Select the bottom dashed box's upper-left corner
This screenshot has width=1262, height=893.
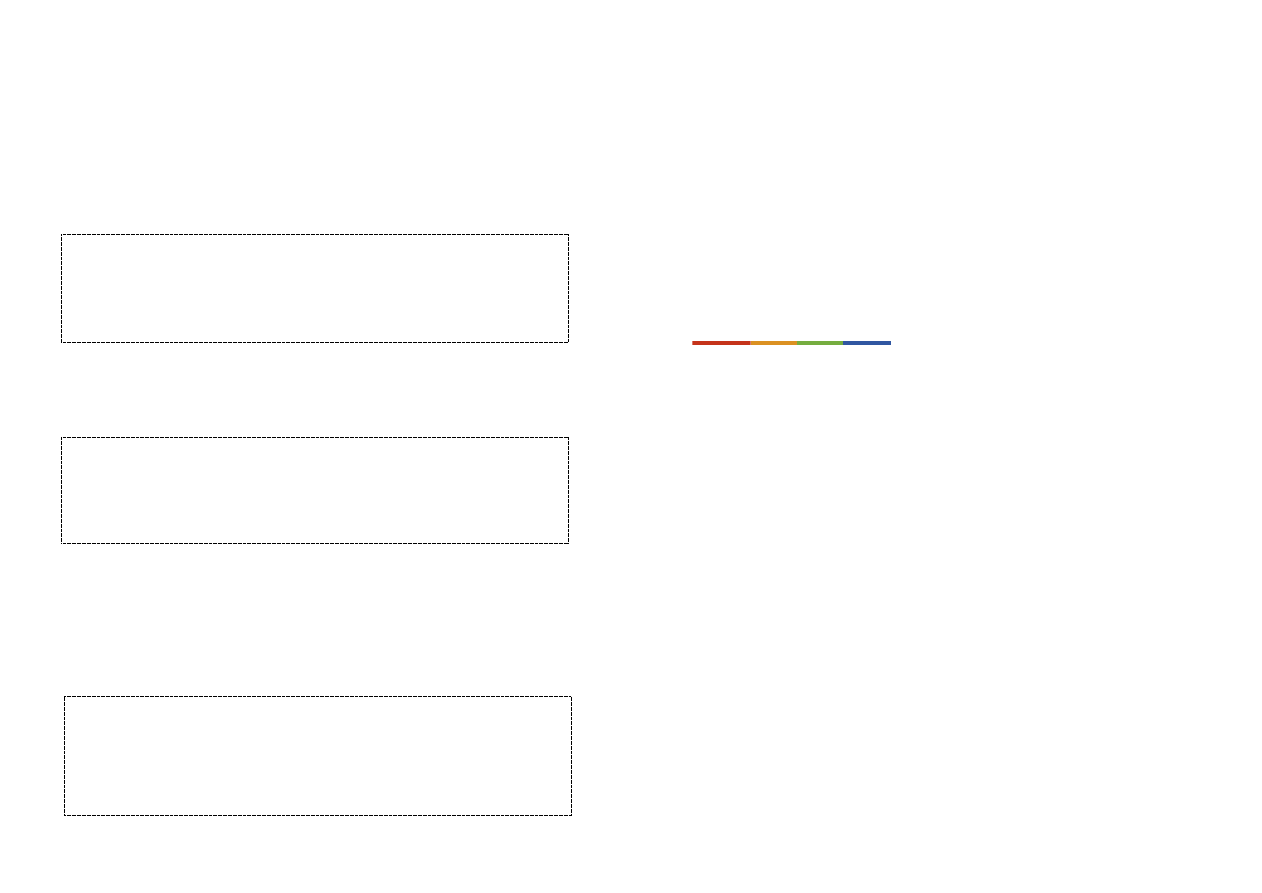(x=65, y=697)
